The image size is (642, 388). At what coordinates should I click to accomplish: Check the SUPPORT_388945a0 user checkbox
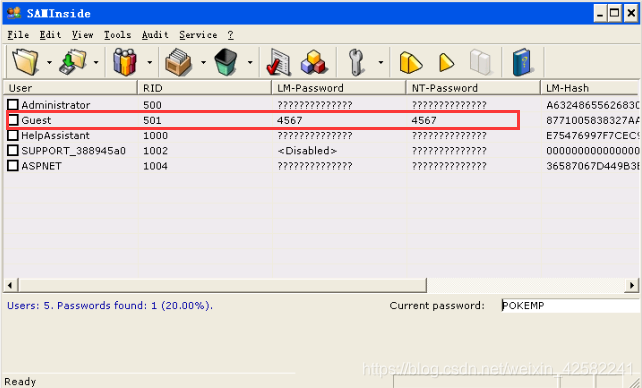13,150
